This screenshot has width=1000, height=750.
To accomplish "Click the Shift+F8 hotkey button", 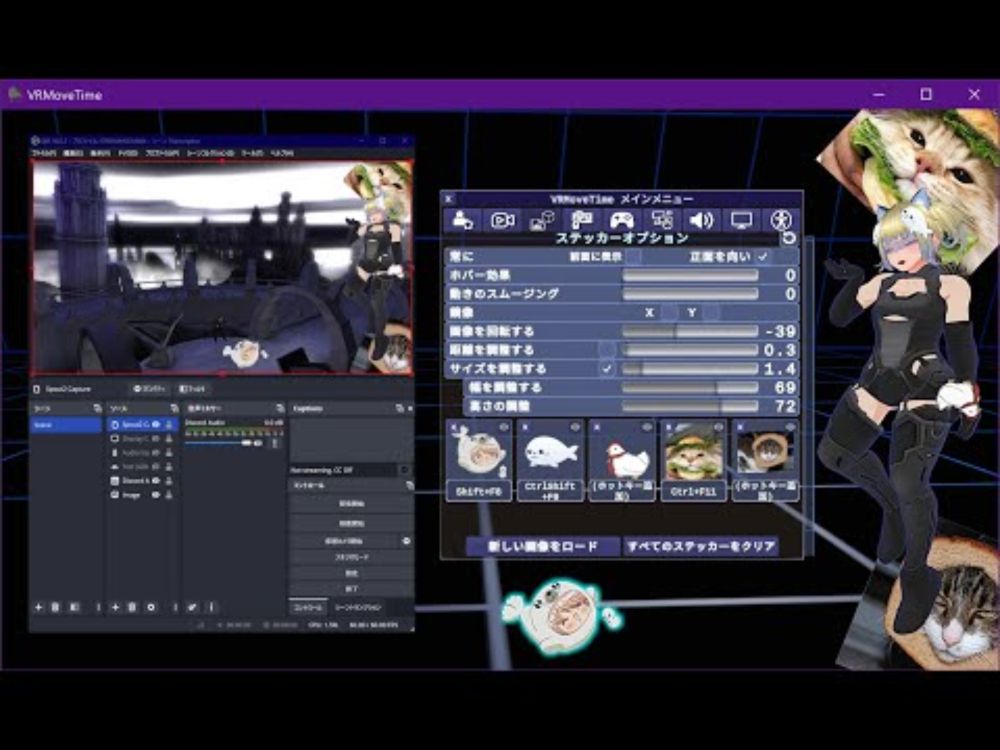I will (479, 491).
